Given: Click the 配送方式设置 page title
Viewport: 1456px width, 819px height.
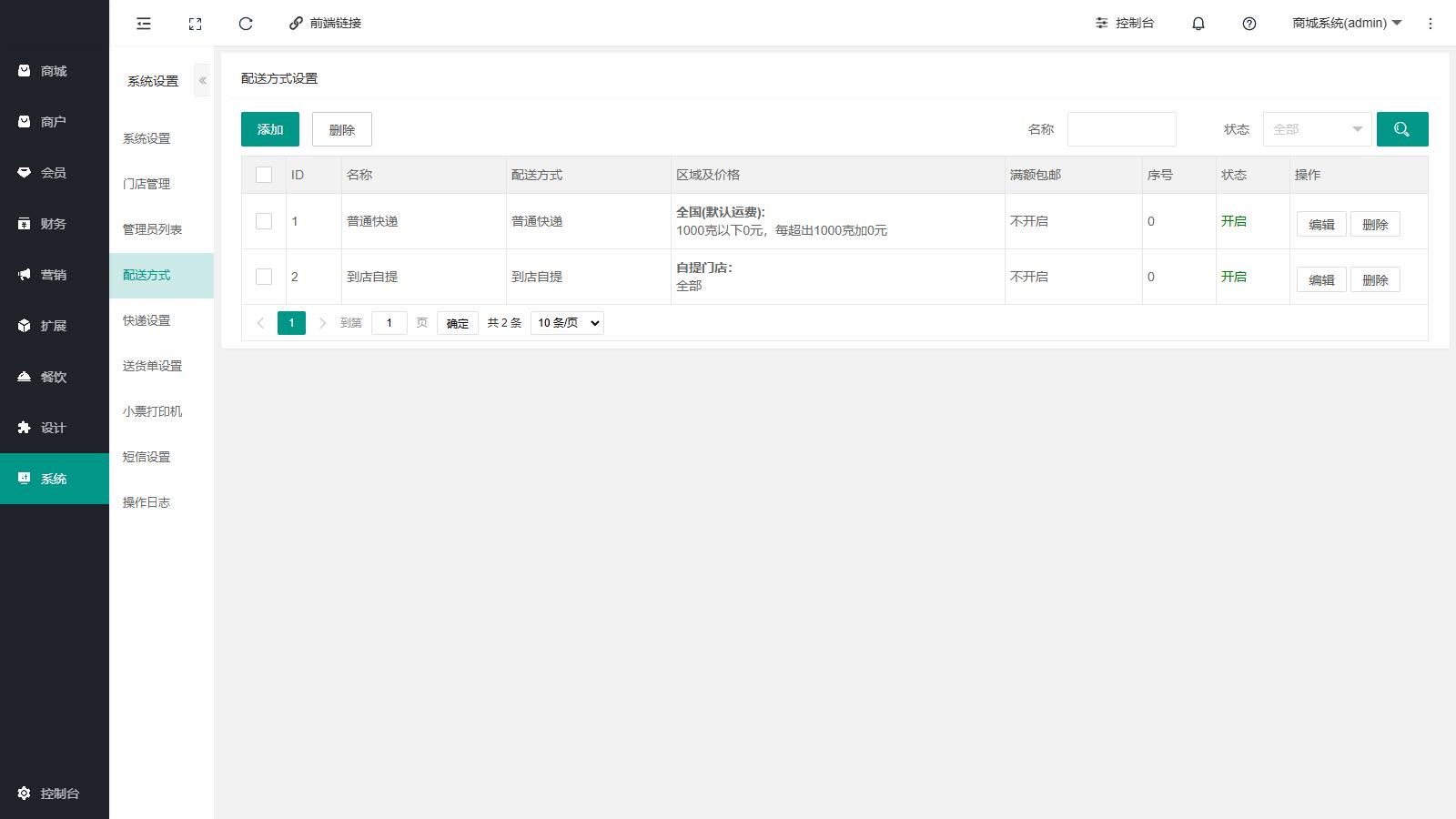Looking at the screenshot, I should (279, 78).
